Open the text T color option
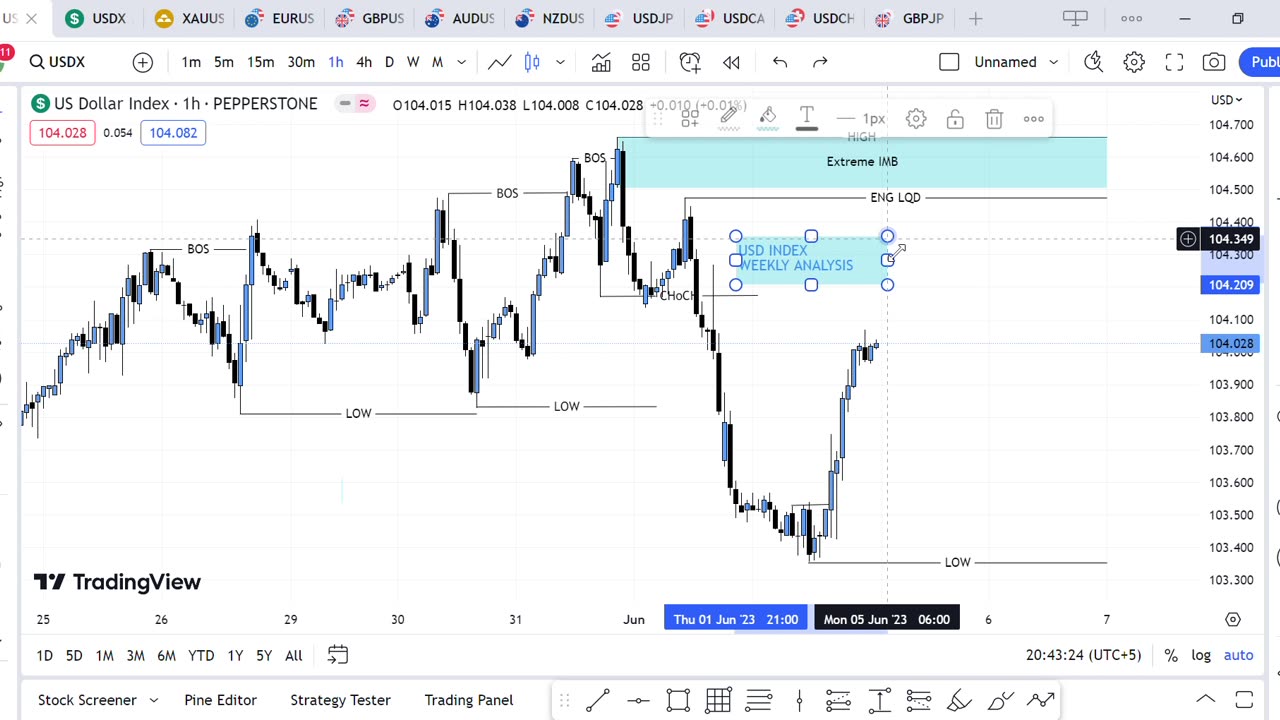 tap(807, 118)
